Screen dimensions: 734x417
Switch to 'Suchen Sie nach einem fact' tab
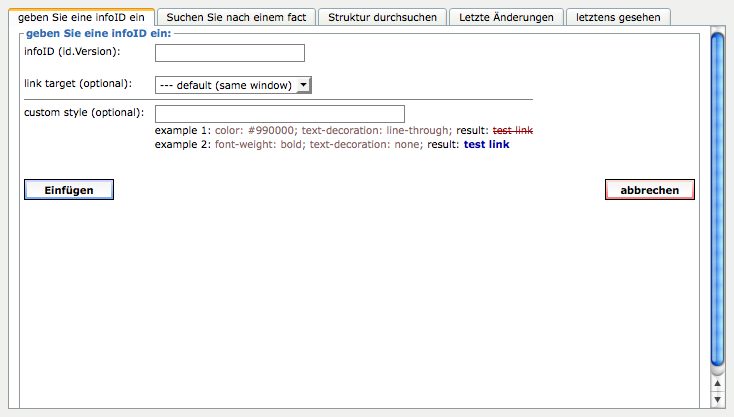(x=237, y=17)
